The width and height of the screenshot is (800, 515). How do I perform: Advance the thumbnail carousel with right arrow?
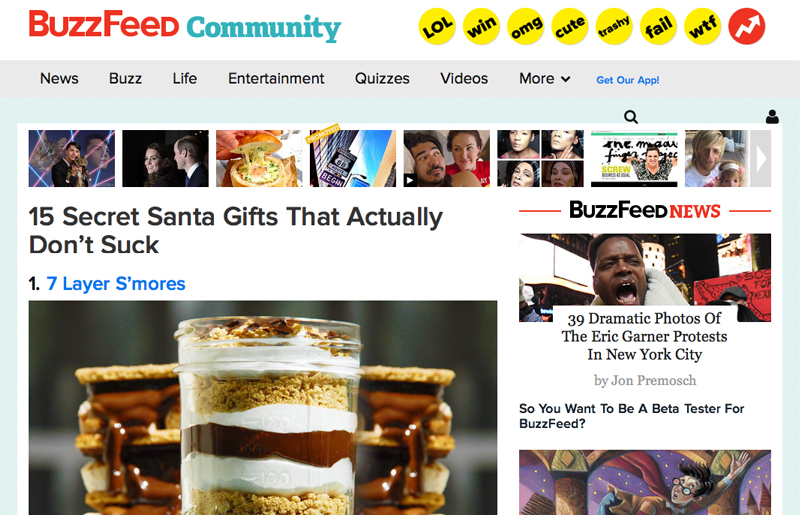[x=761, y=159]
